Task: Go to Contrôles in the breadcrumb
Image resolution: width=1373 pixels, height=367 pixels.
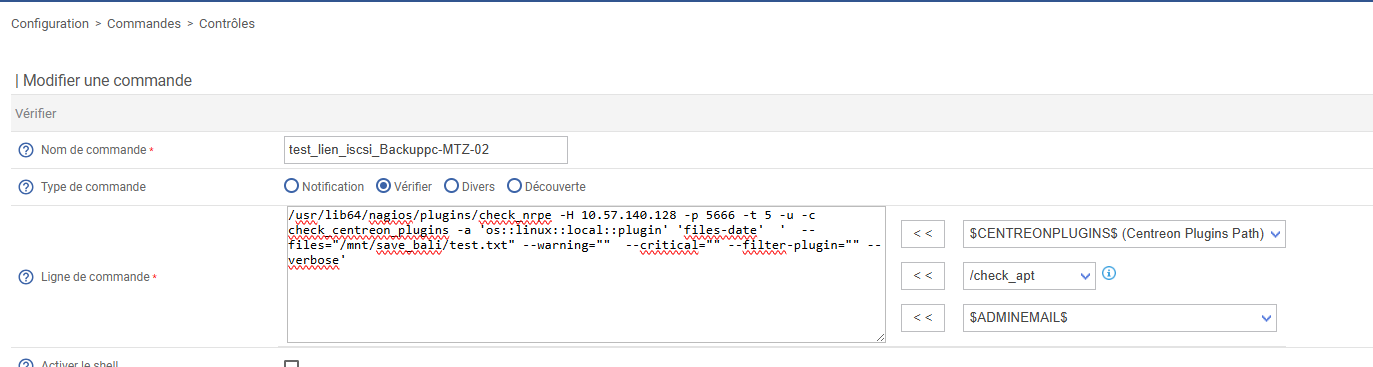Action: tap(226, 23)
